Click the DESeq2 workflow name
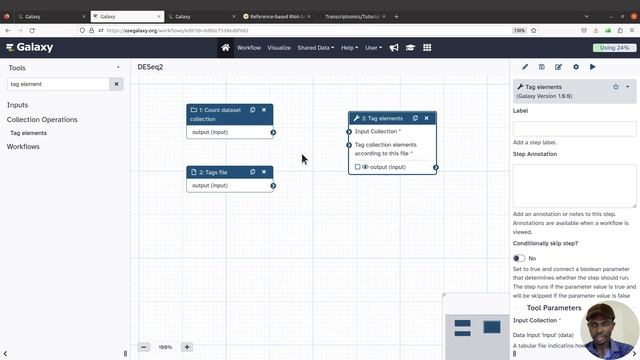640x360 pixels. tap(150, 67)
